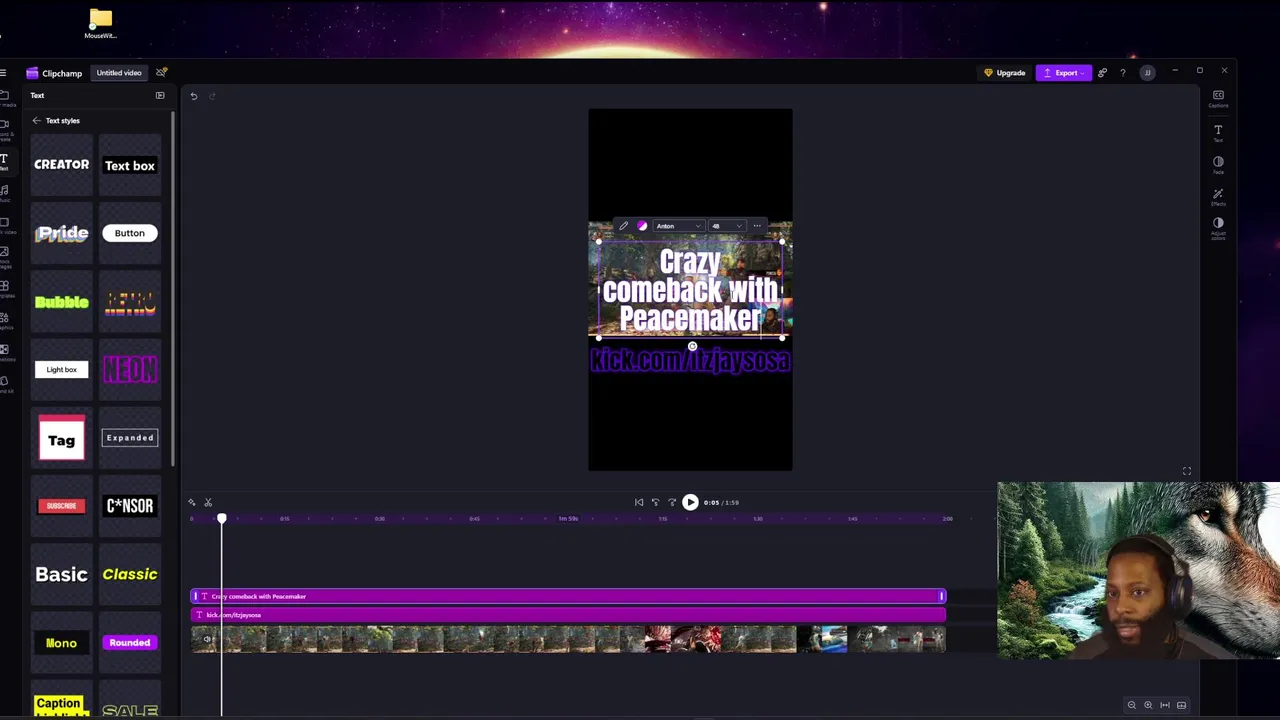Select the NEON text style

[130, 370]
